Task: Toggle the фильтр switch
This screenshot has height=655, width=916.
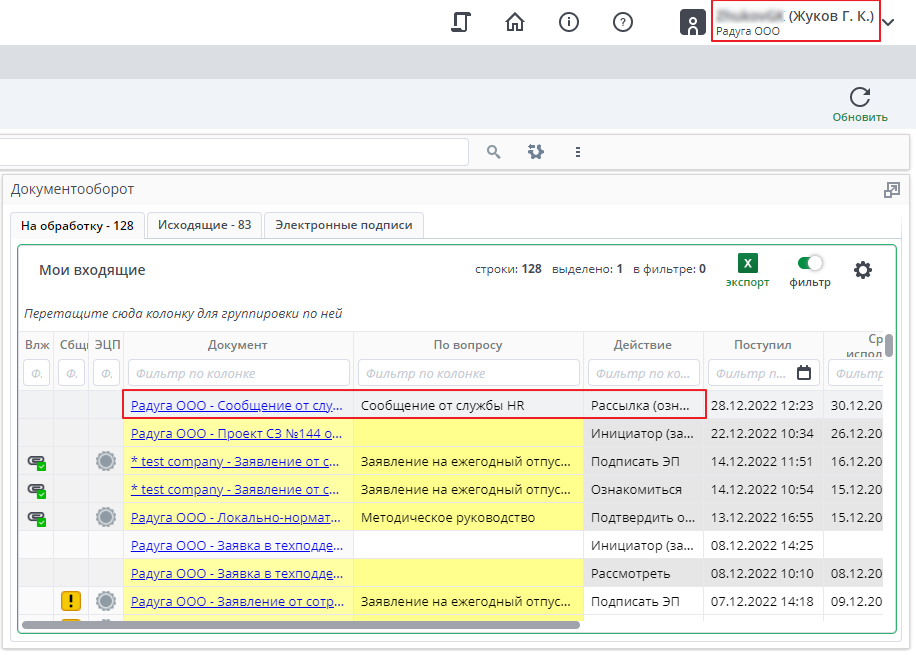Action: coord(810,263)
